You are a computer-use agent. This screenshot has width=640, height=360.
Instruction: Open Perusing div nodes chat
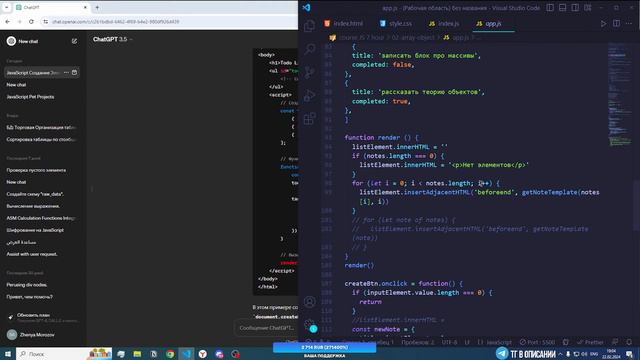(x=27, y=285)
